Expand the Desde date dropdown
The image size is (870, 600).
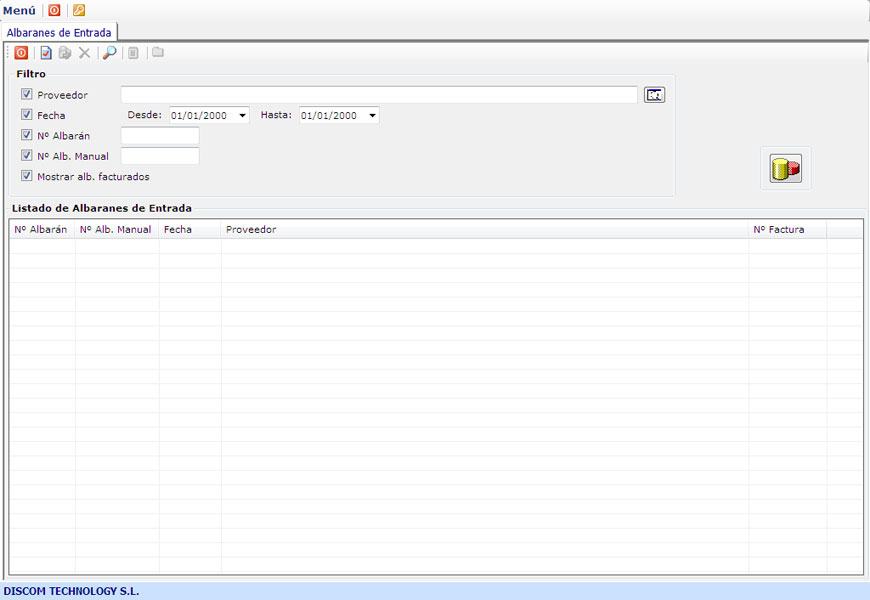pos(243,116)
